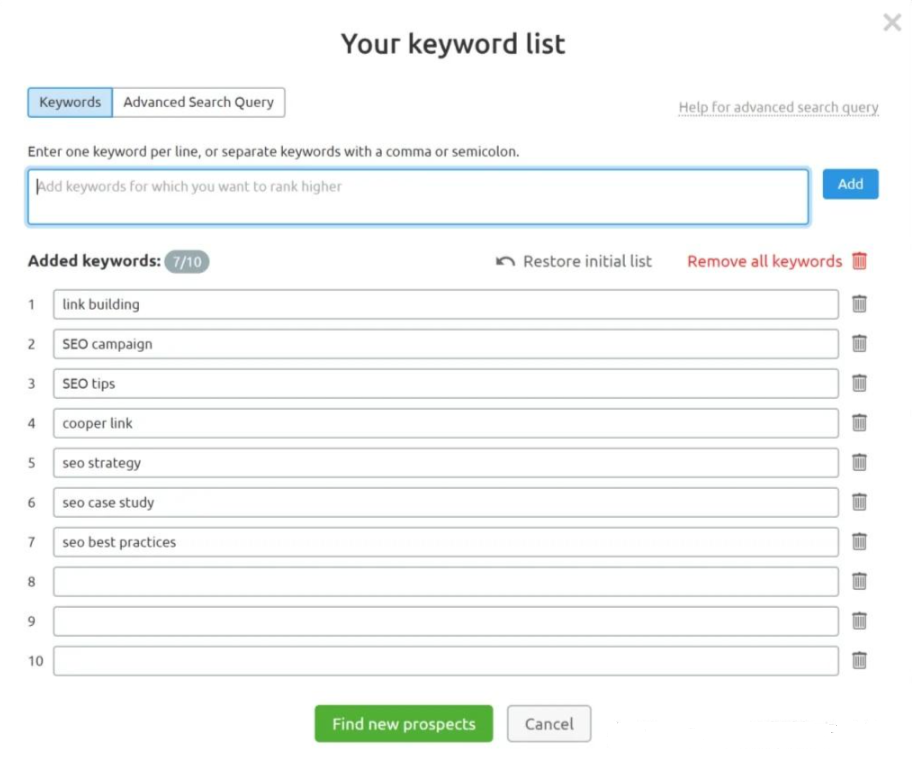This screenshot has height=766, width=912.
Task: Click Find new prospects button
Action: pos(404,724)
